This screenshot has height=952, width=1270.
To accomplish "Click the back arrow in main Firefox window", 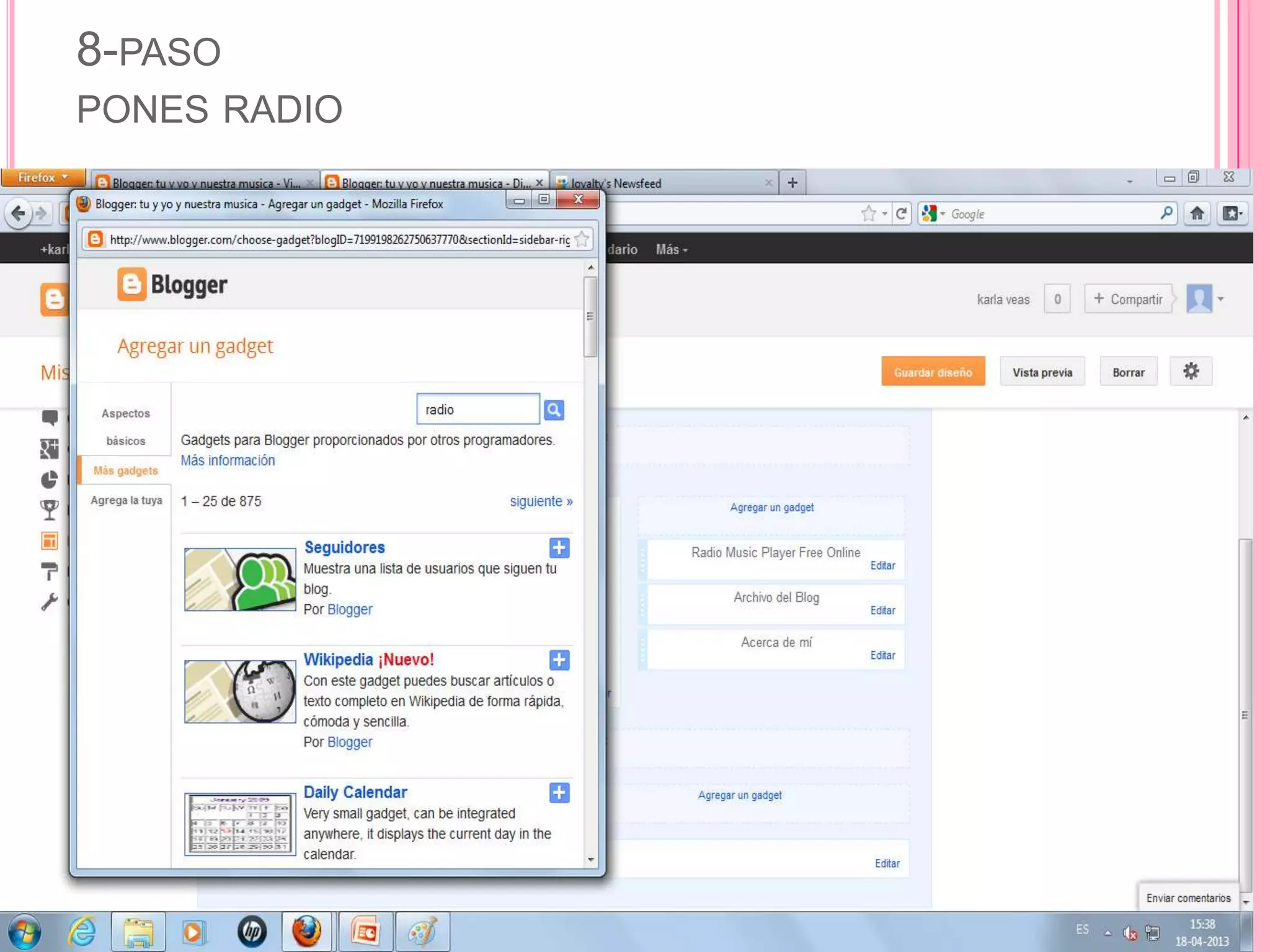I will click(18, 214).
